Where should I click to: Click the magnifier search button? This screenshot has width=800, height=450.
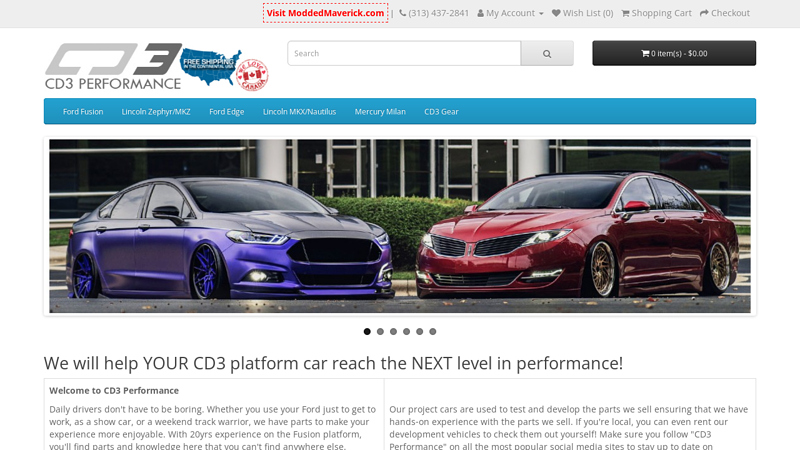(x=547, y=53)
